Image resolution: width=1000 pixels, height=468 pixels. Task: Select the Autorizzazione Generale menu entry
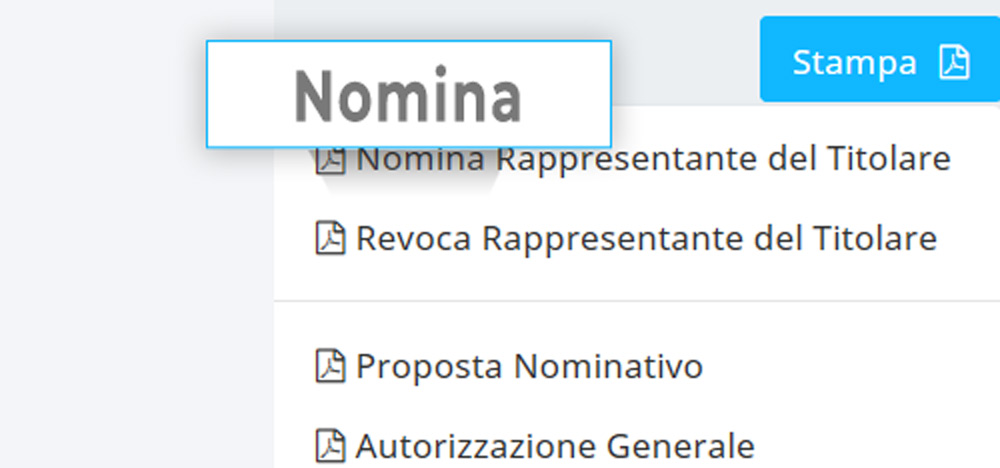click(554, 444)
